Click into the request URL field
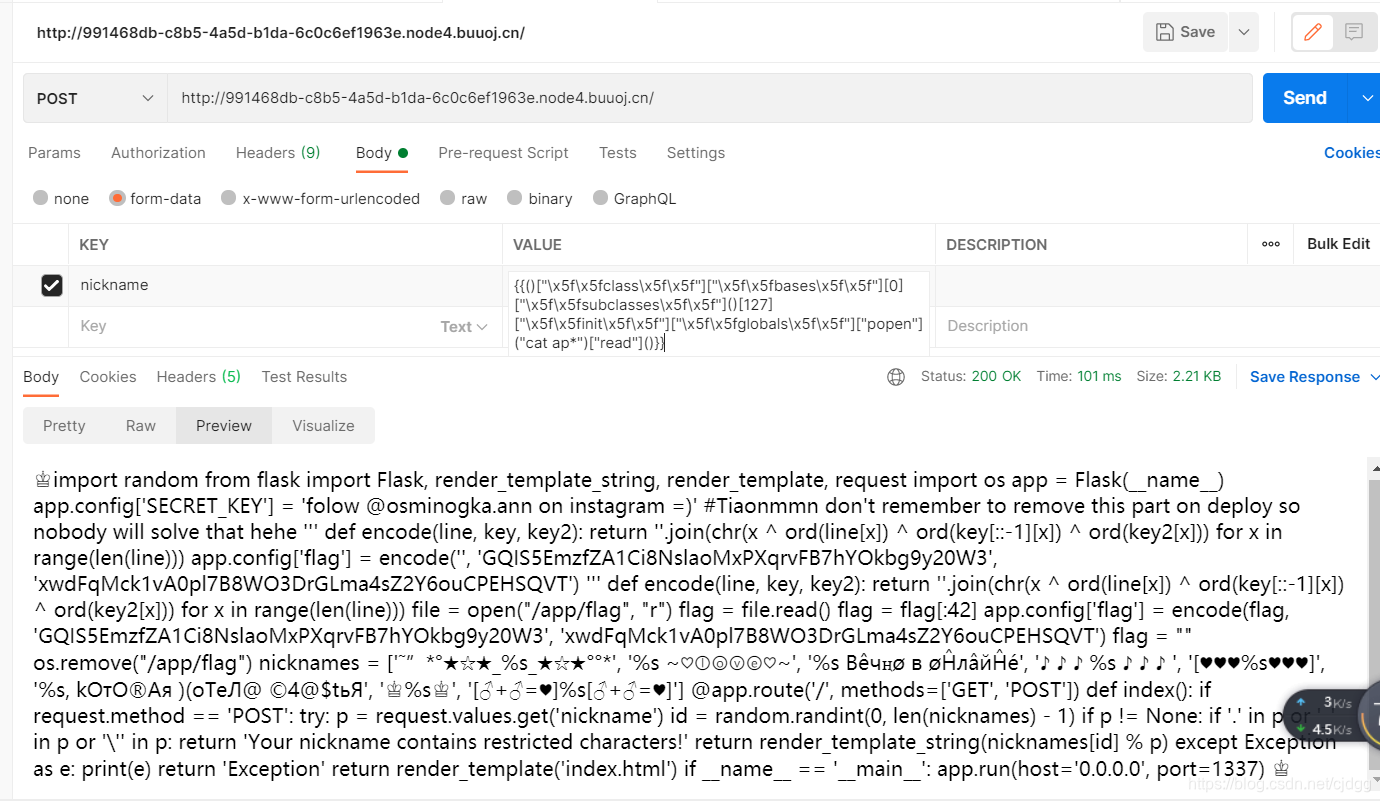1380x802 pixels. coord(709,98)
